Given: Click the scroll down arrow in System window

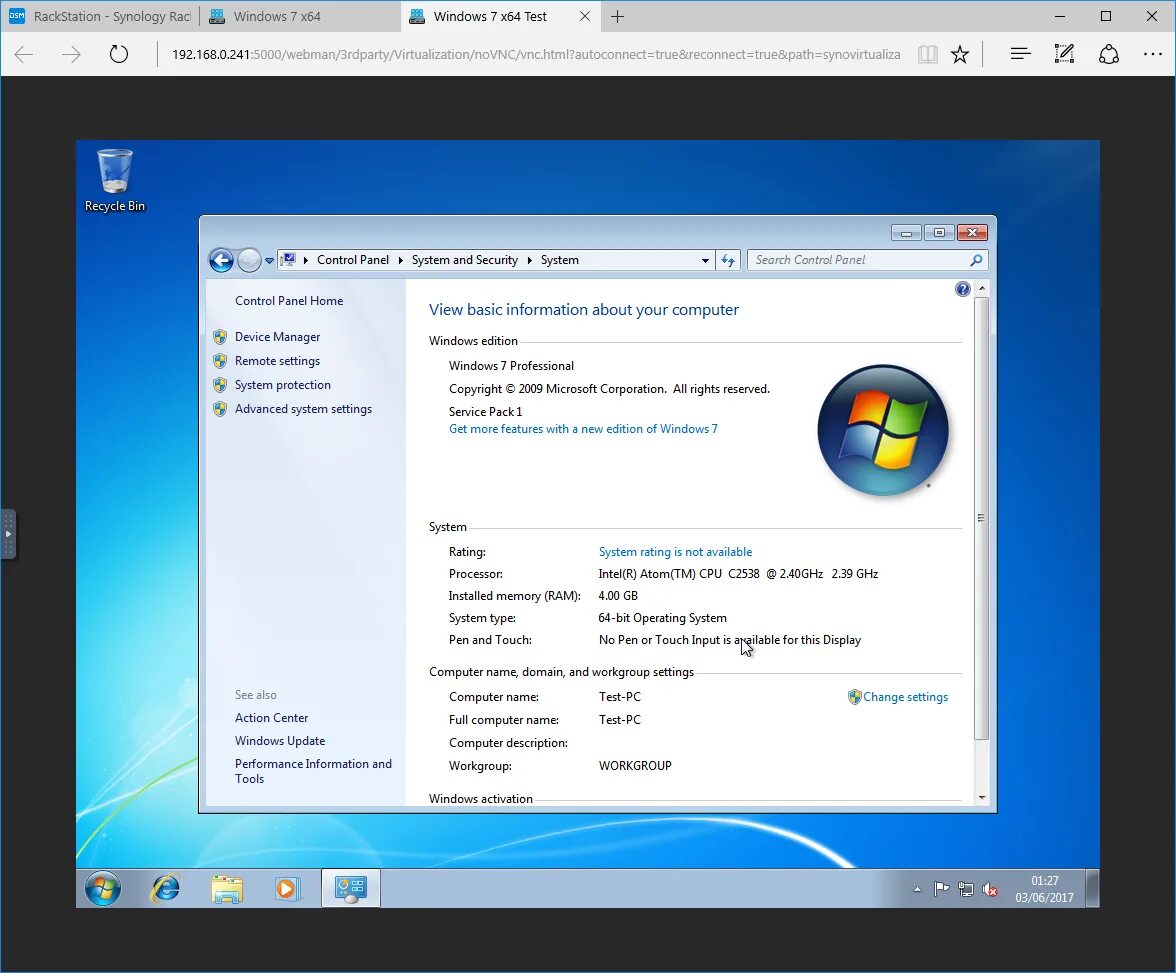Looking at the screenshot, I should click(982, 797).
